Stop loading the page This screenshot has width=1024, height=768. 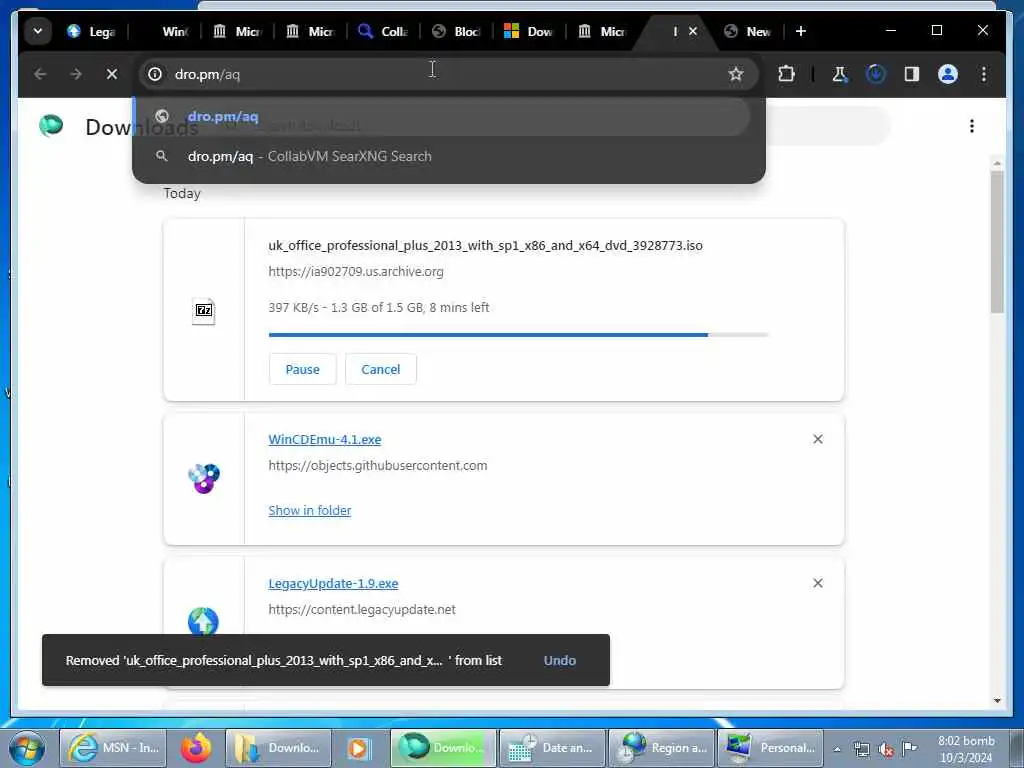(112, 74)
